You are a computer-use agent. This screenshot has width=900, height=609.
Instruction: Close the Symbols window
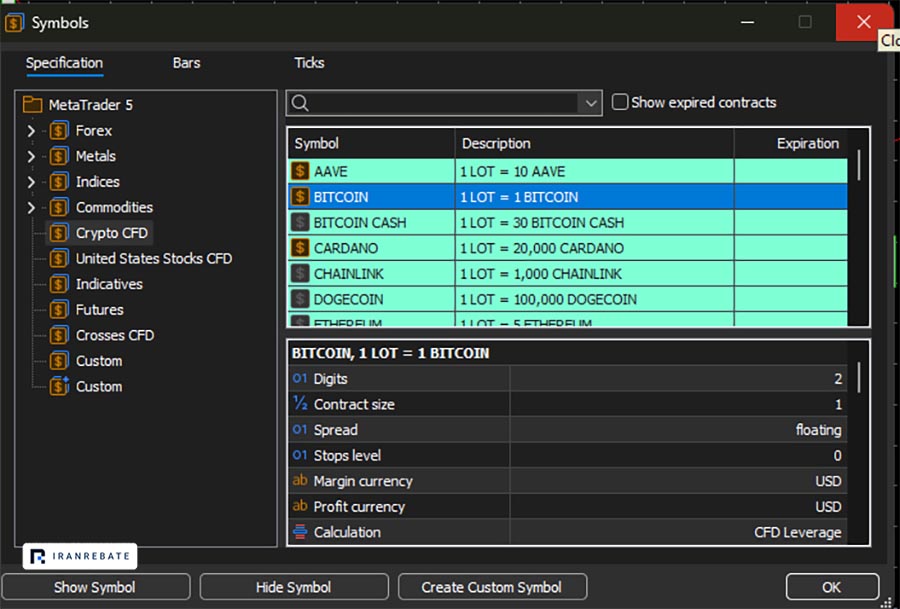[x=864, y=22]
